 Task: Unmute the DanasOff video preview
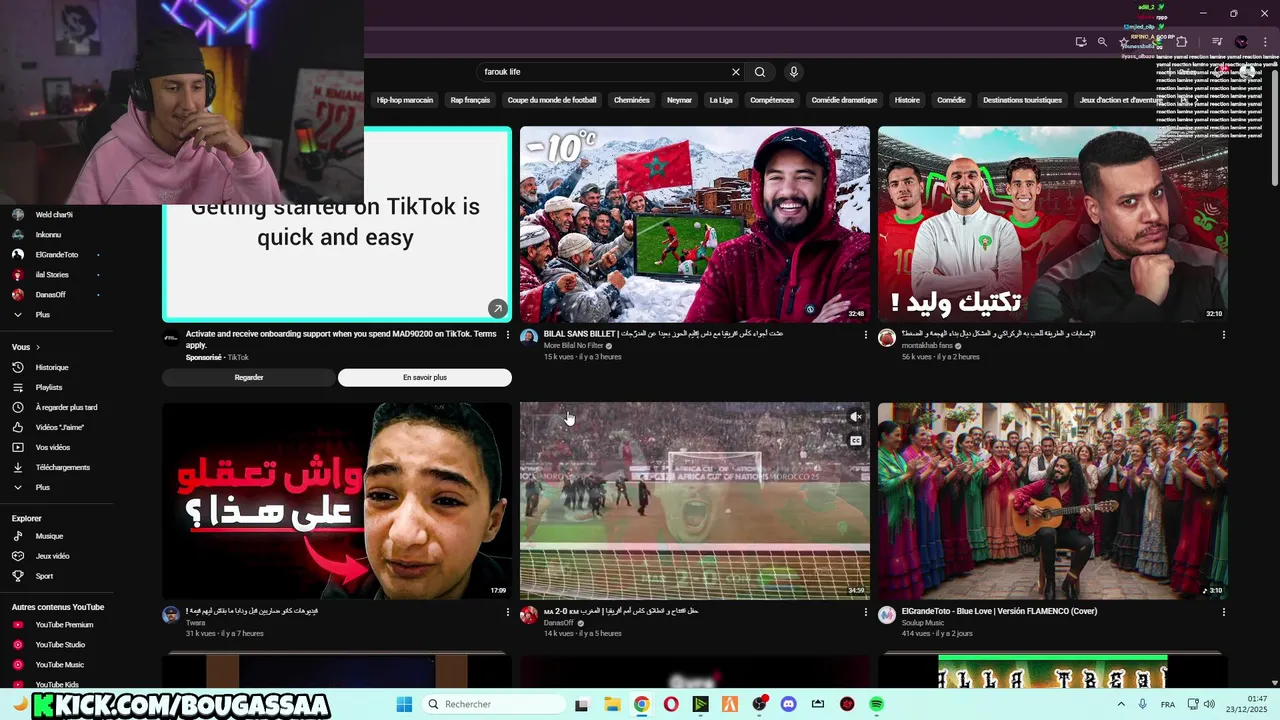[x=856, y=417]
